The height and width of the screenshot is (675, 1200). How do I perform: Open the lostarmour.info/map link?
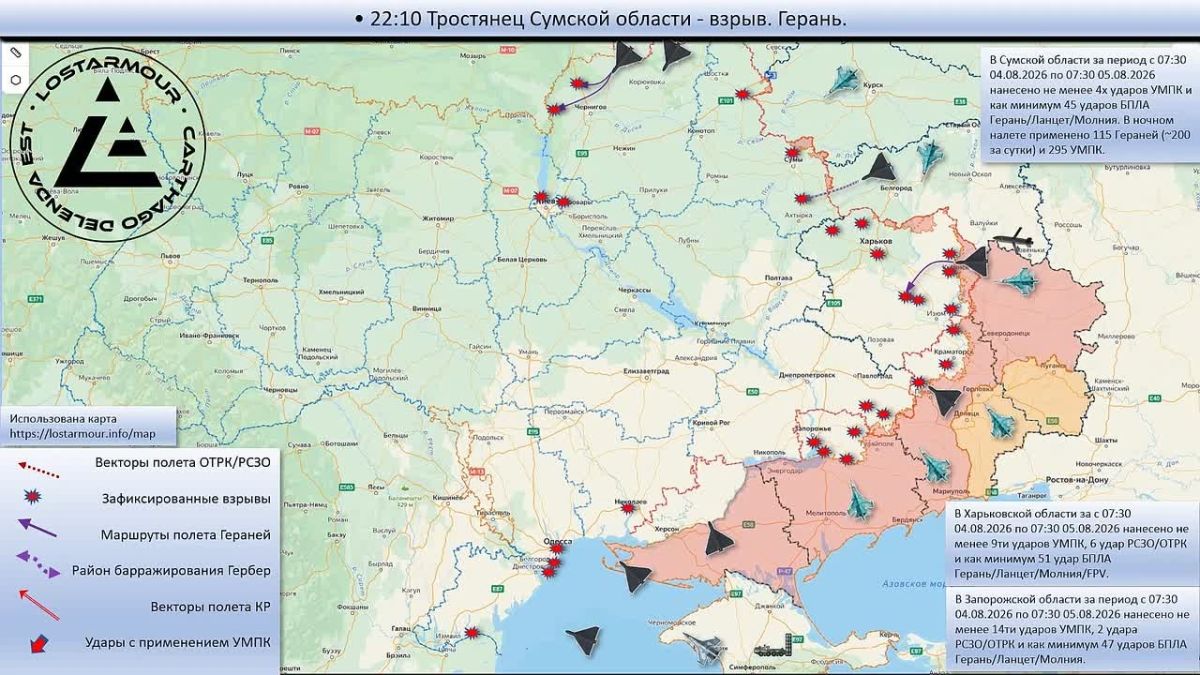point(83,435)
